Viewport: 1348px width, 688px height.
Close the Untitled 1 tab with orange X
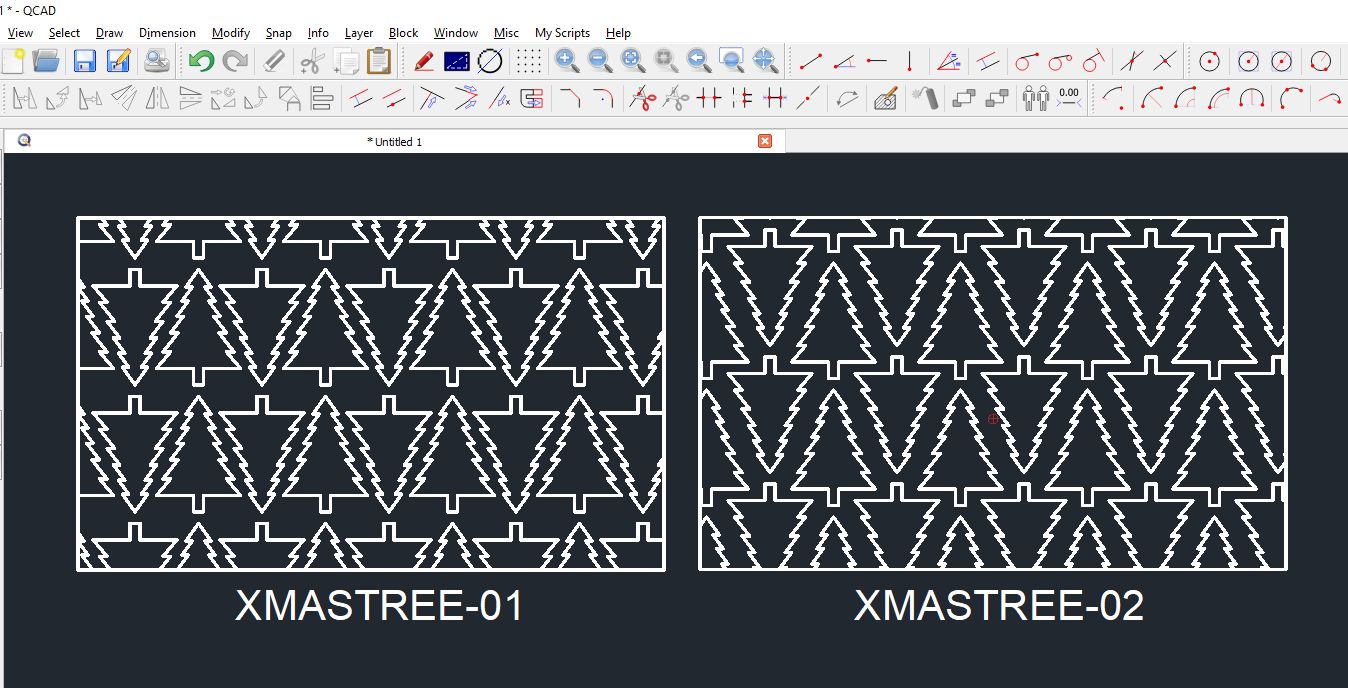tap(765, 141)
